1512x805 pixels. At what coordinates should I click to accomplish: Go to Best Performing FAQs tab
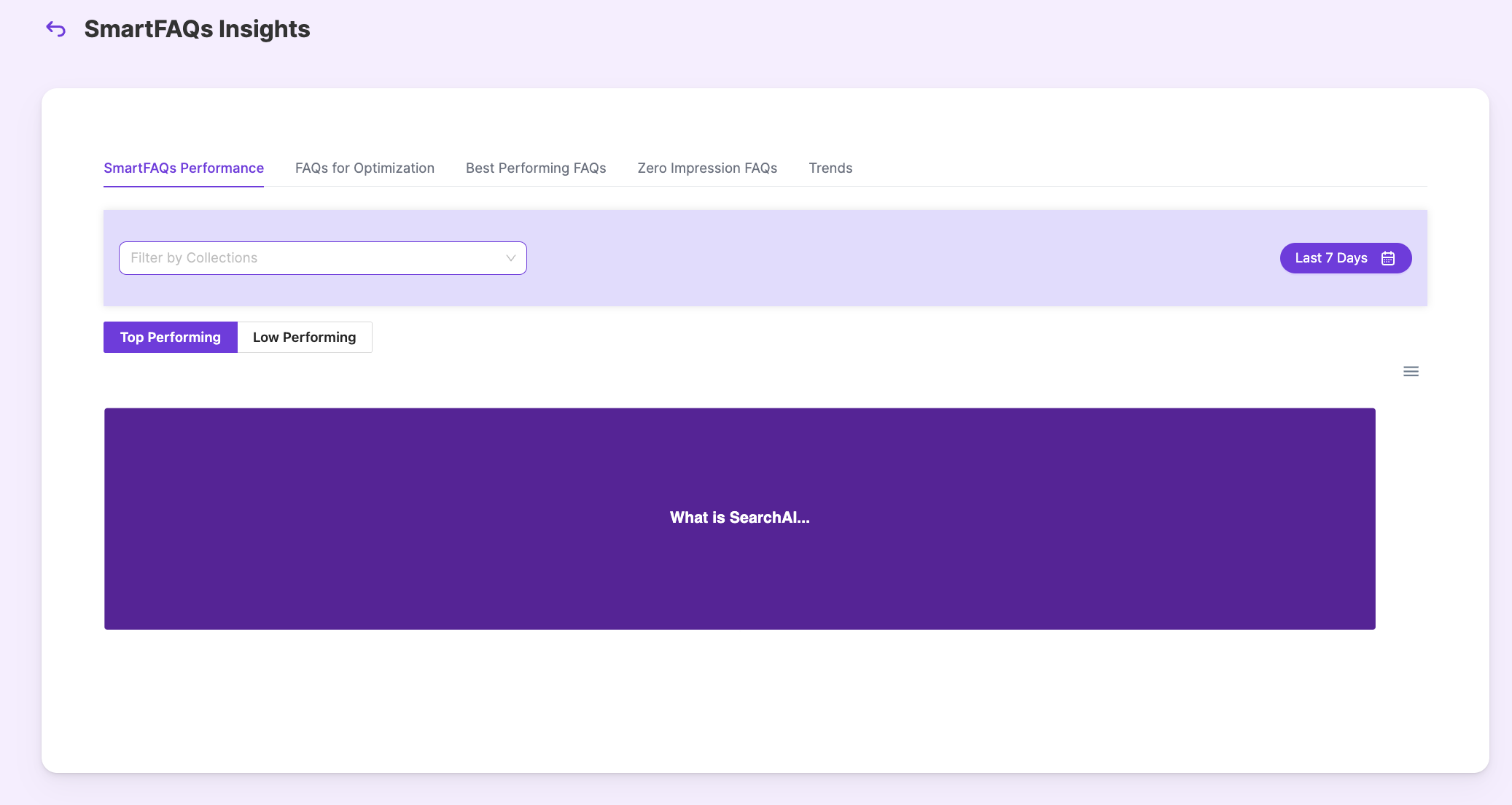[536, 168]
